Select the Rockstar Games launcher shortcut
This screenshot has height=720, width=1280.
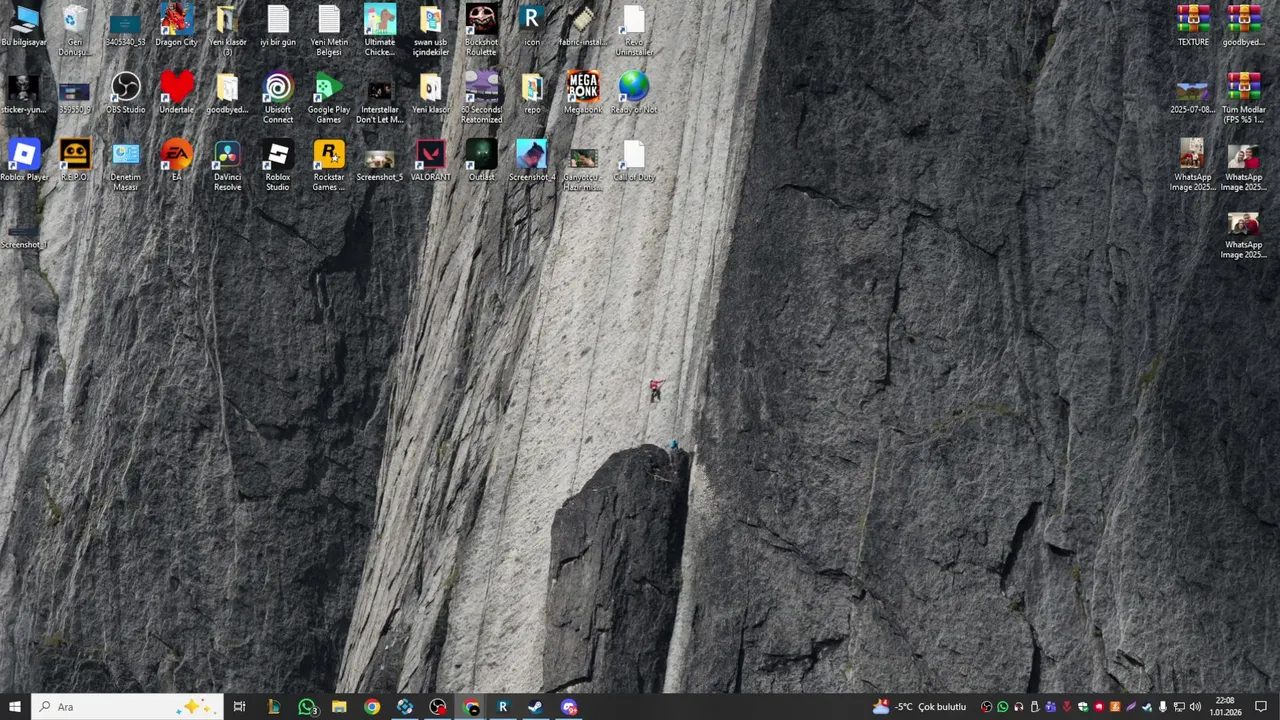coord(329,166)
